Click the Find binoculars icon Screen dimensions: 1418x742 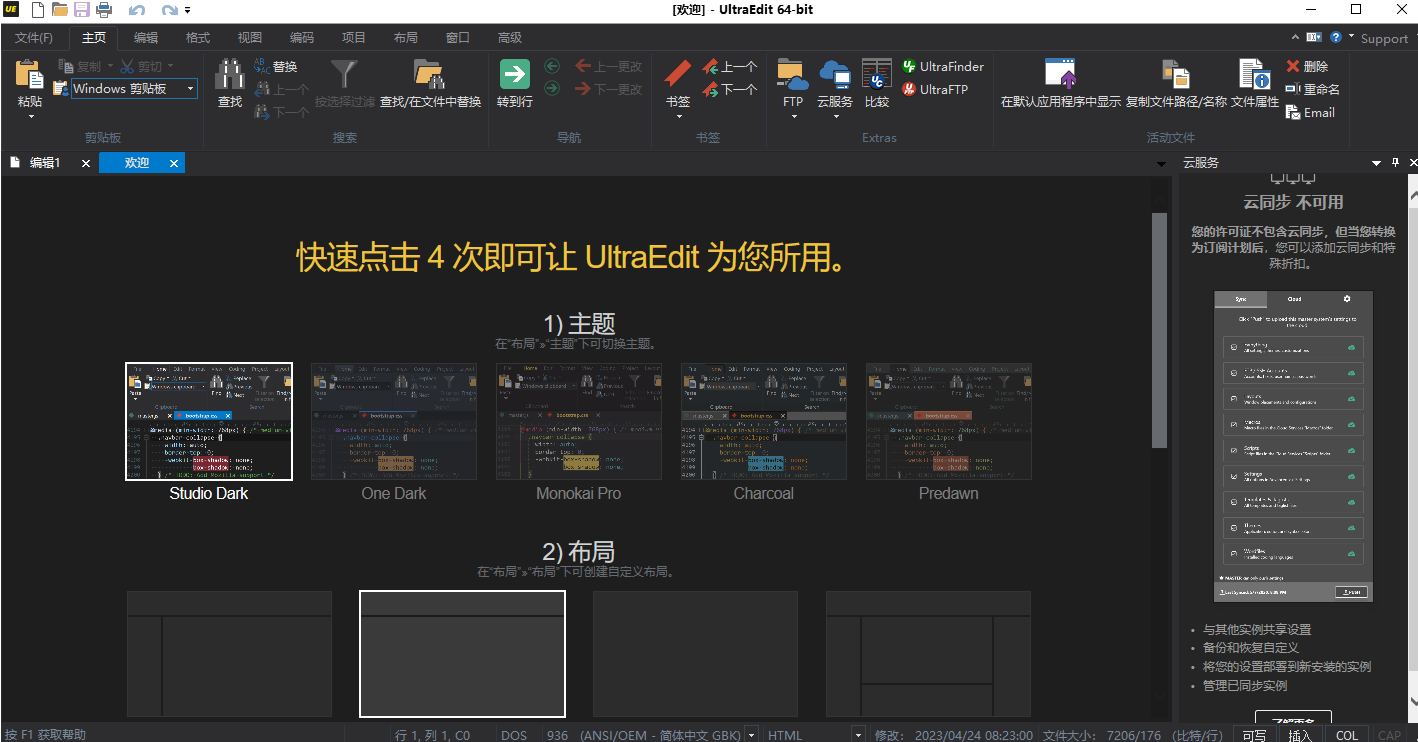point(230,75)
